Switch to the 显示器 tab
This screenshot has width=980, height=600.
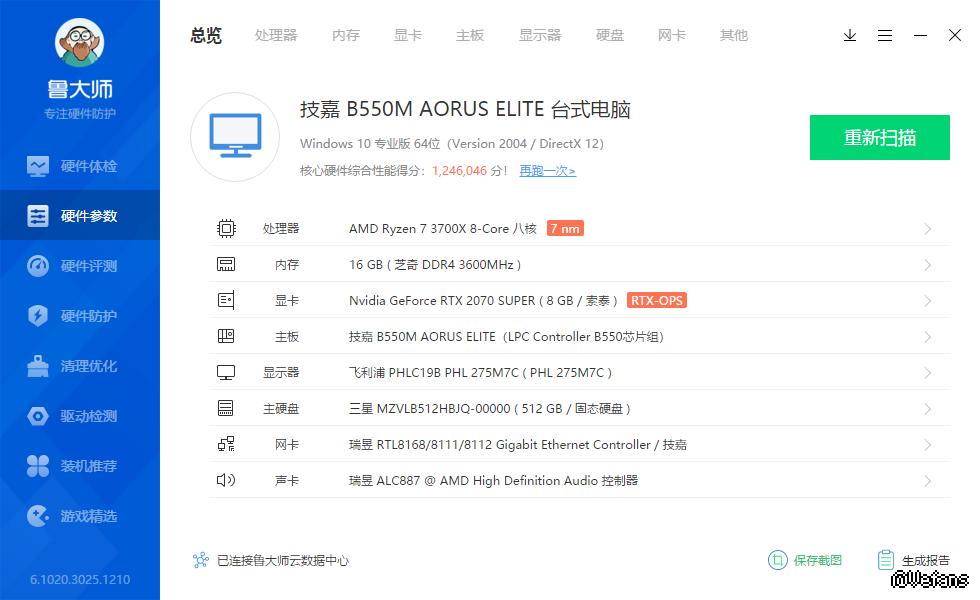539,36
